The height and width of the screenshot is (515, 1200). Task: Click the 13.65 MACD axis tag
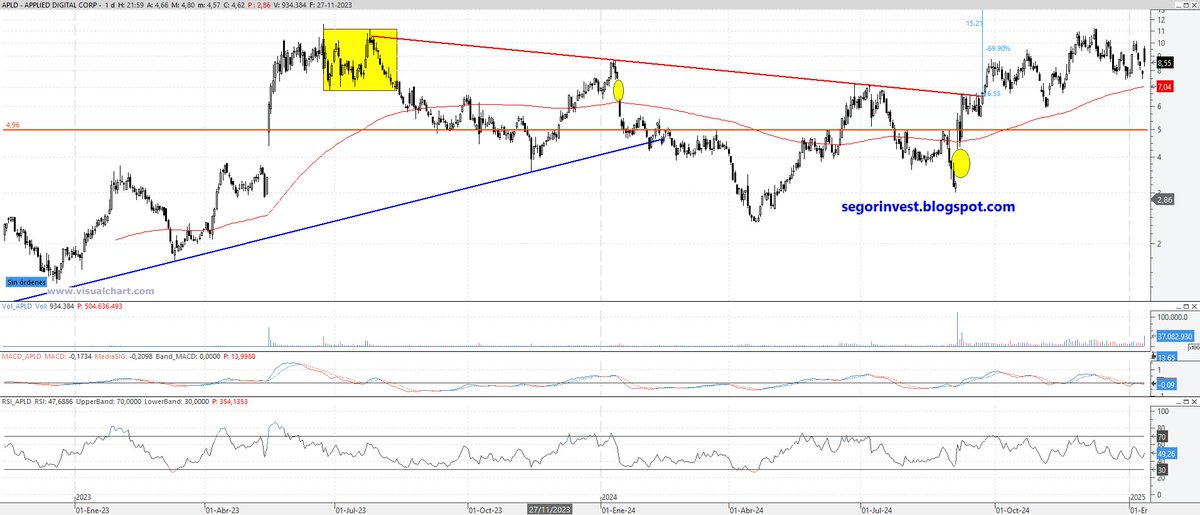pyautogui.click(x=1166, y=357)
